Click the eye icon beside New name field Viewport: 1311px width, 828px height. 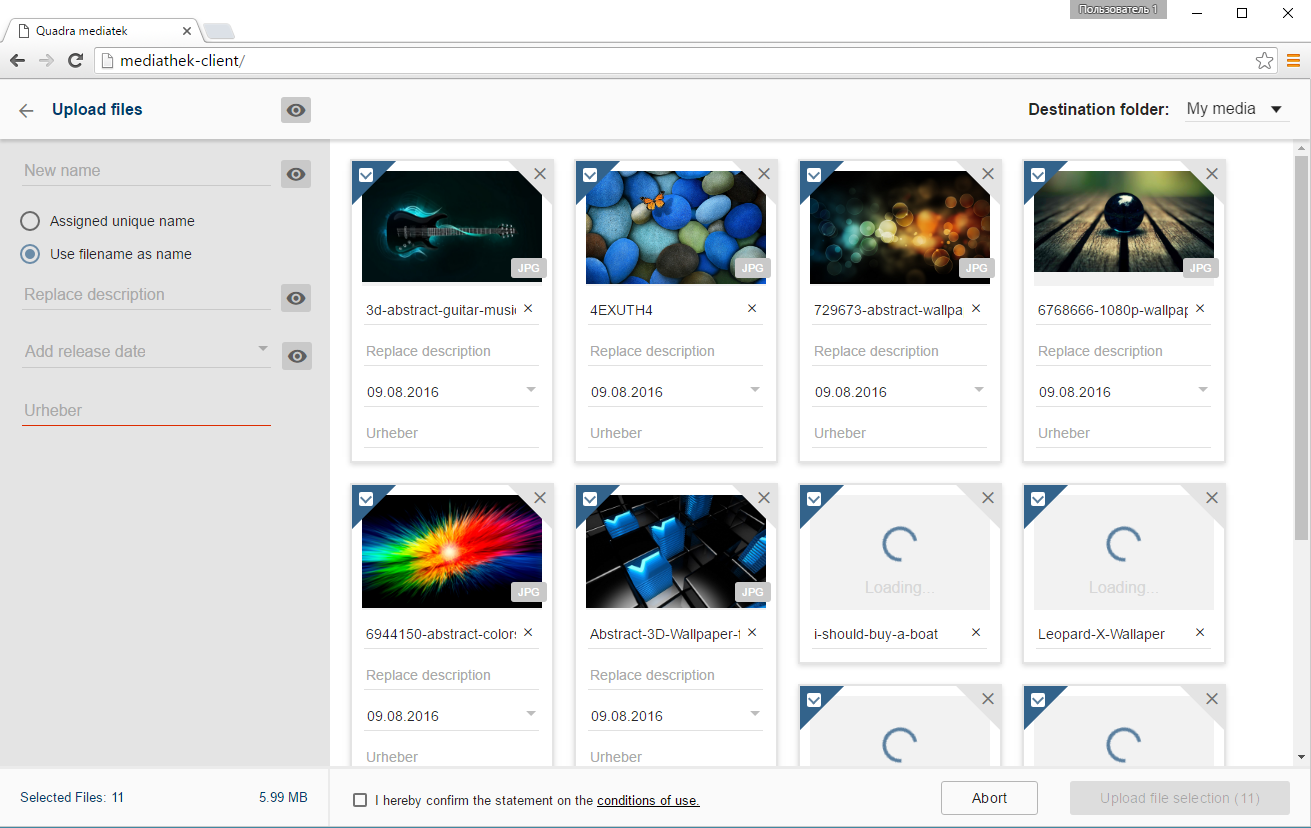[x=295, y=174]
